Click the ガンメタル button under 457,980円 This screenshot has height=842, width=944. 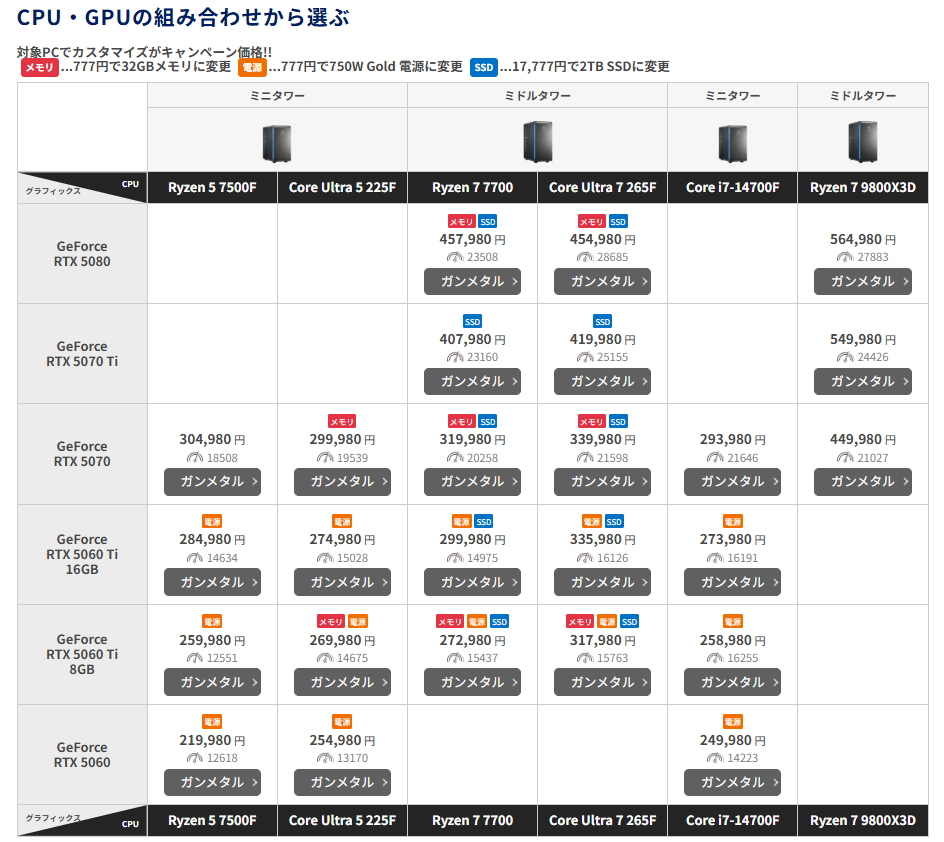point(472,281)
